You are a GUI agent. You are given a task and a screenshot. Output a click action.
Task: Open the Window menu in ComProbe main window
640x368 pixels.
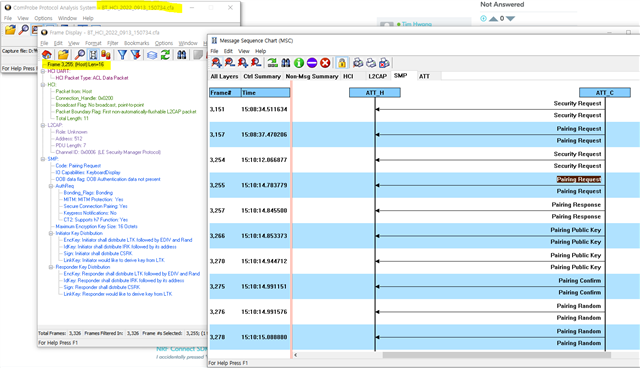coord(67,18)
